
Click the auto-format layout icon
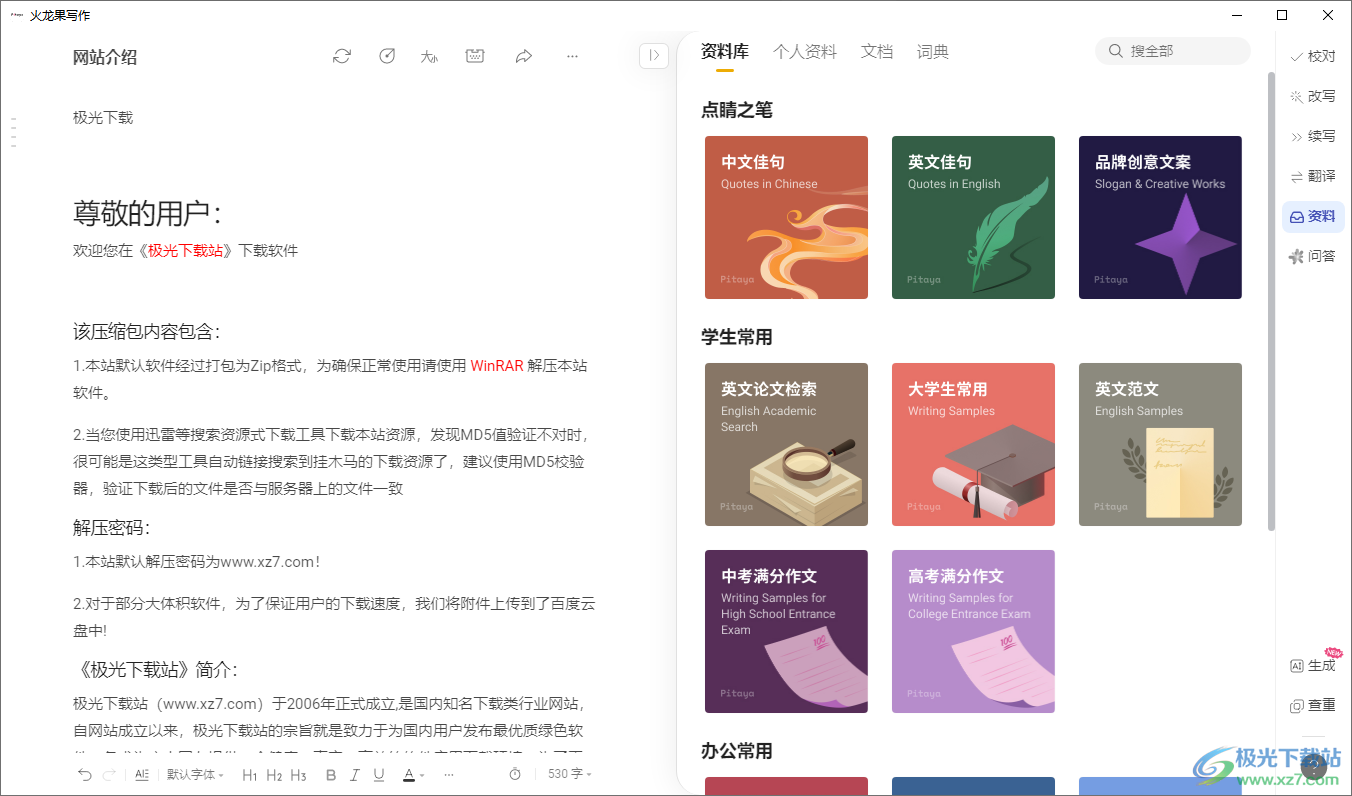142,774
